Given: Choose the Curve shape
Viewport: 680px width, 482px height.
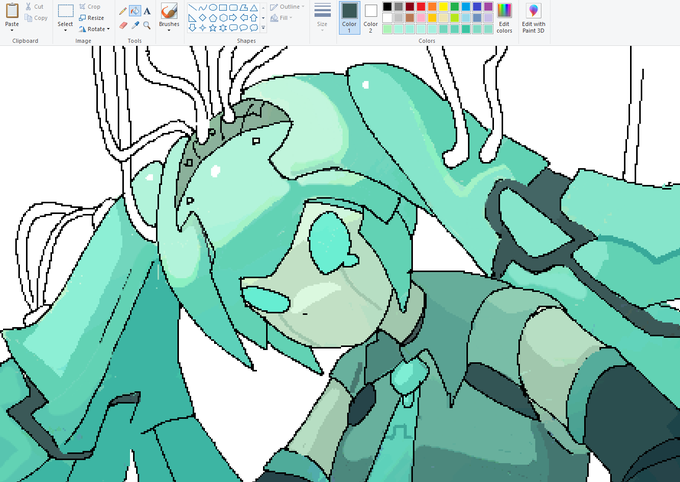Looking at the screenshot, I should pyautogui.click(x=203, y=8).
